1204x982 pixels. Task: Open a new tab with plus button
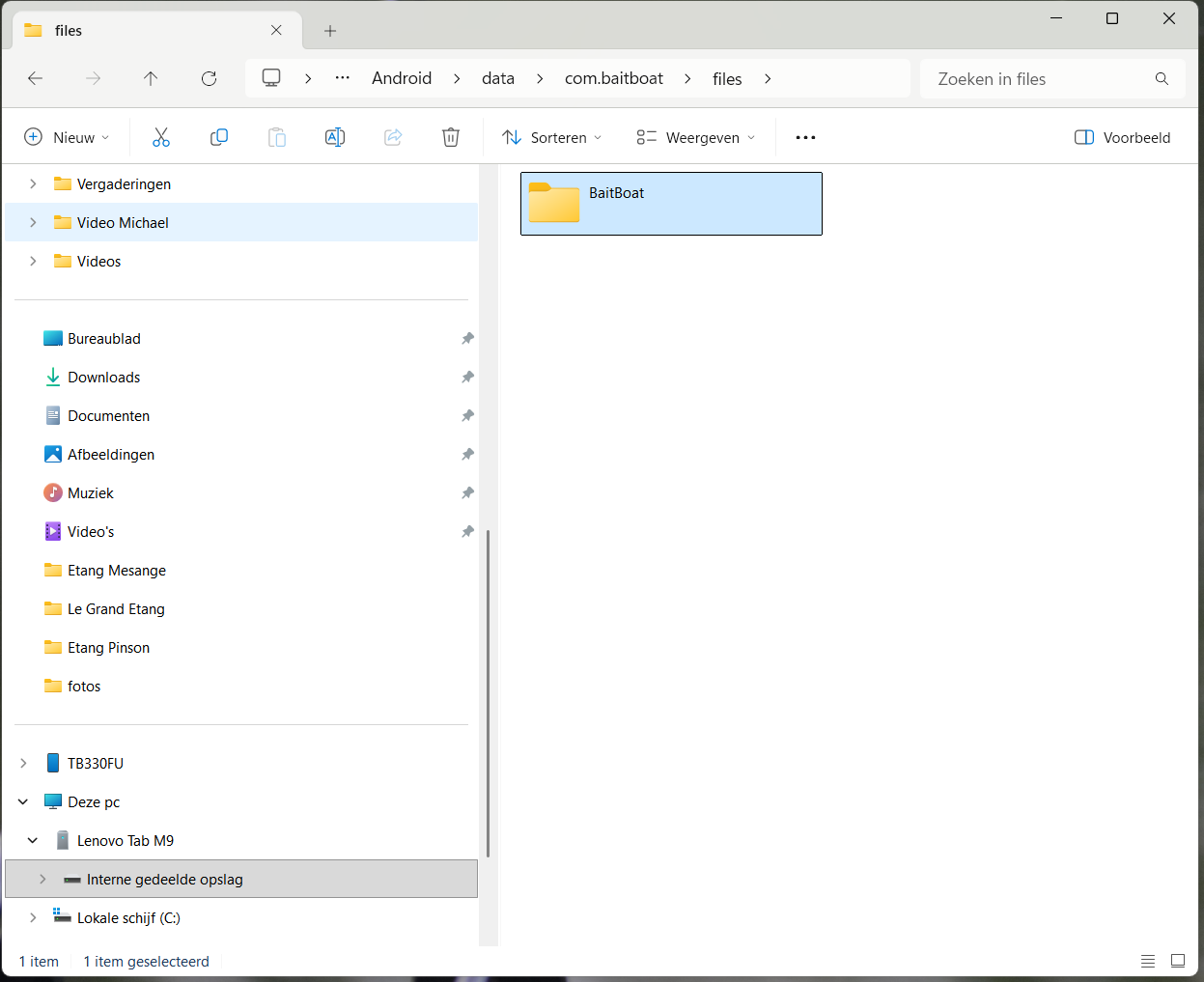(x=330, y=31)
